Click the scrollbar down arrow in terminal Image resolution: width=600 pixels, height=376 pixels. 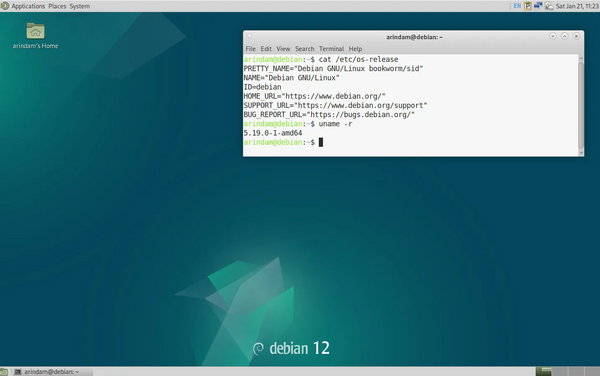coord(581,153)
